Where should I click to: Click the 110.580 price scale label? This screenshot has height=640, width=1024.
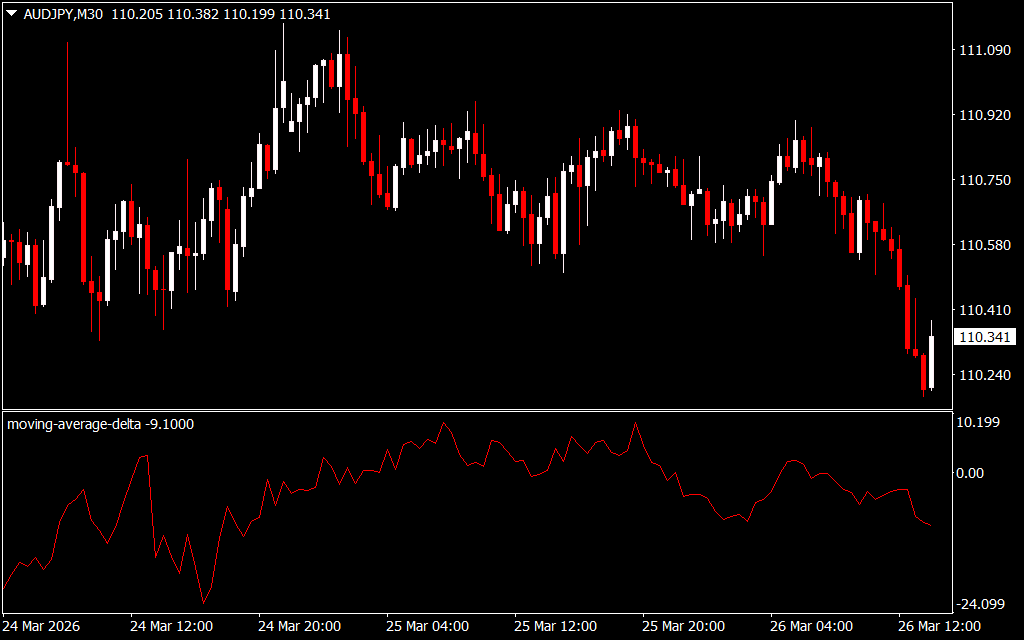(985, 245)
